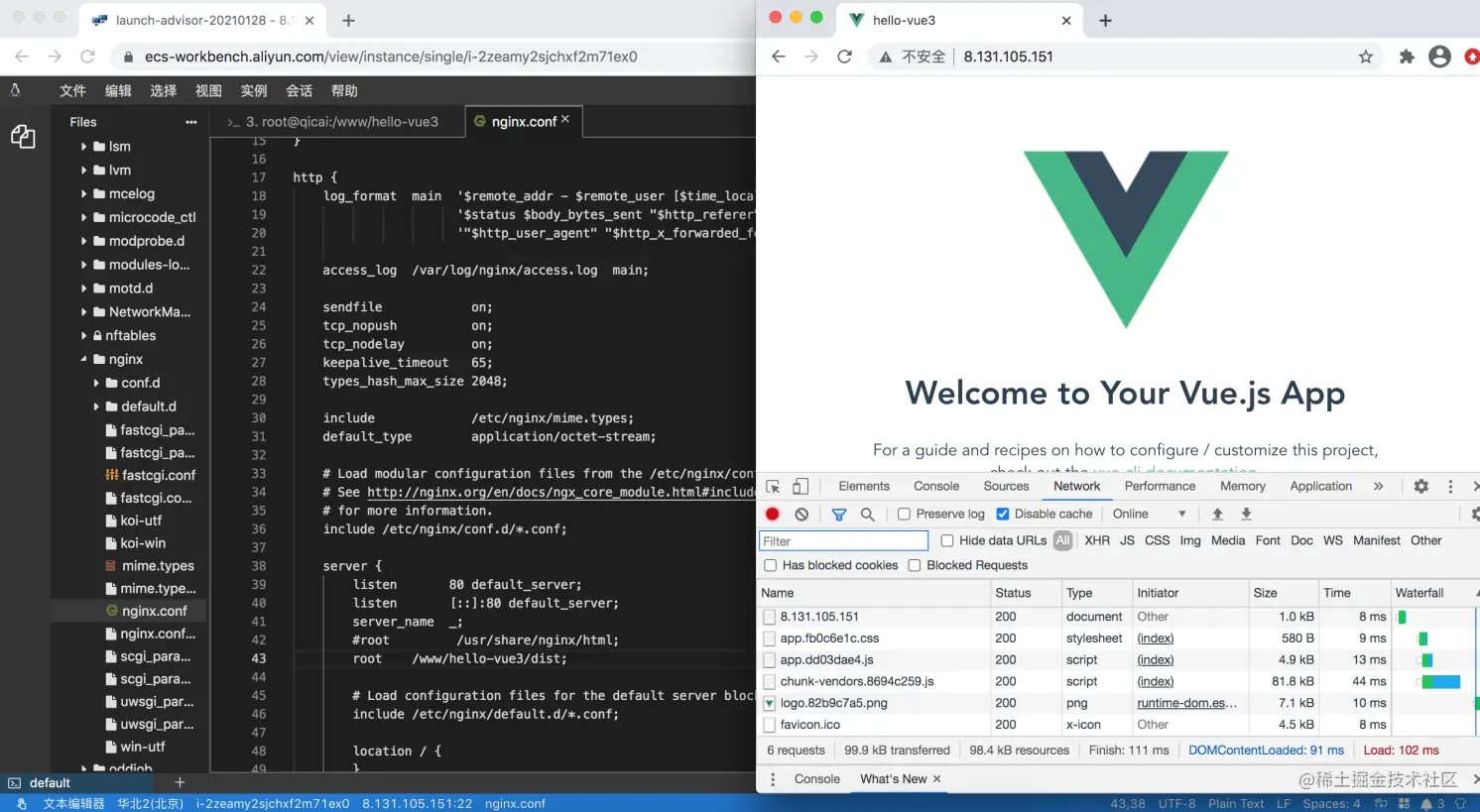
Task: Select the app.fb0c6e1c.css request row checkbox
Action: click(x=769, y=638)
